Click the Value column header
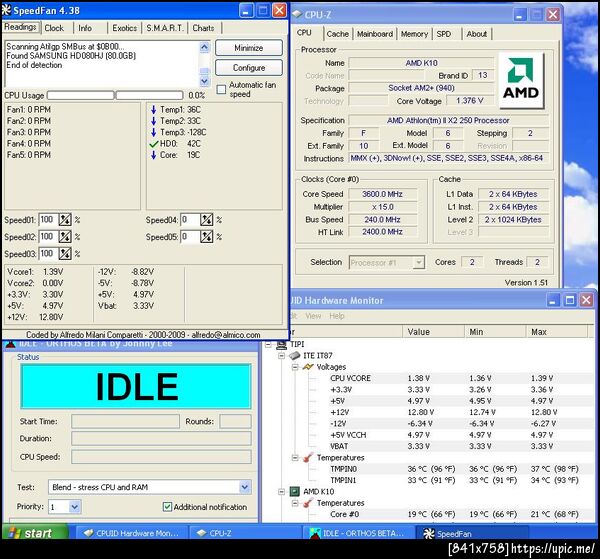Image resolution: width=600 pixels, height=559 pixels. 433,332
